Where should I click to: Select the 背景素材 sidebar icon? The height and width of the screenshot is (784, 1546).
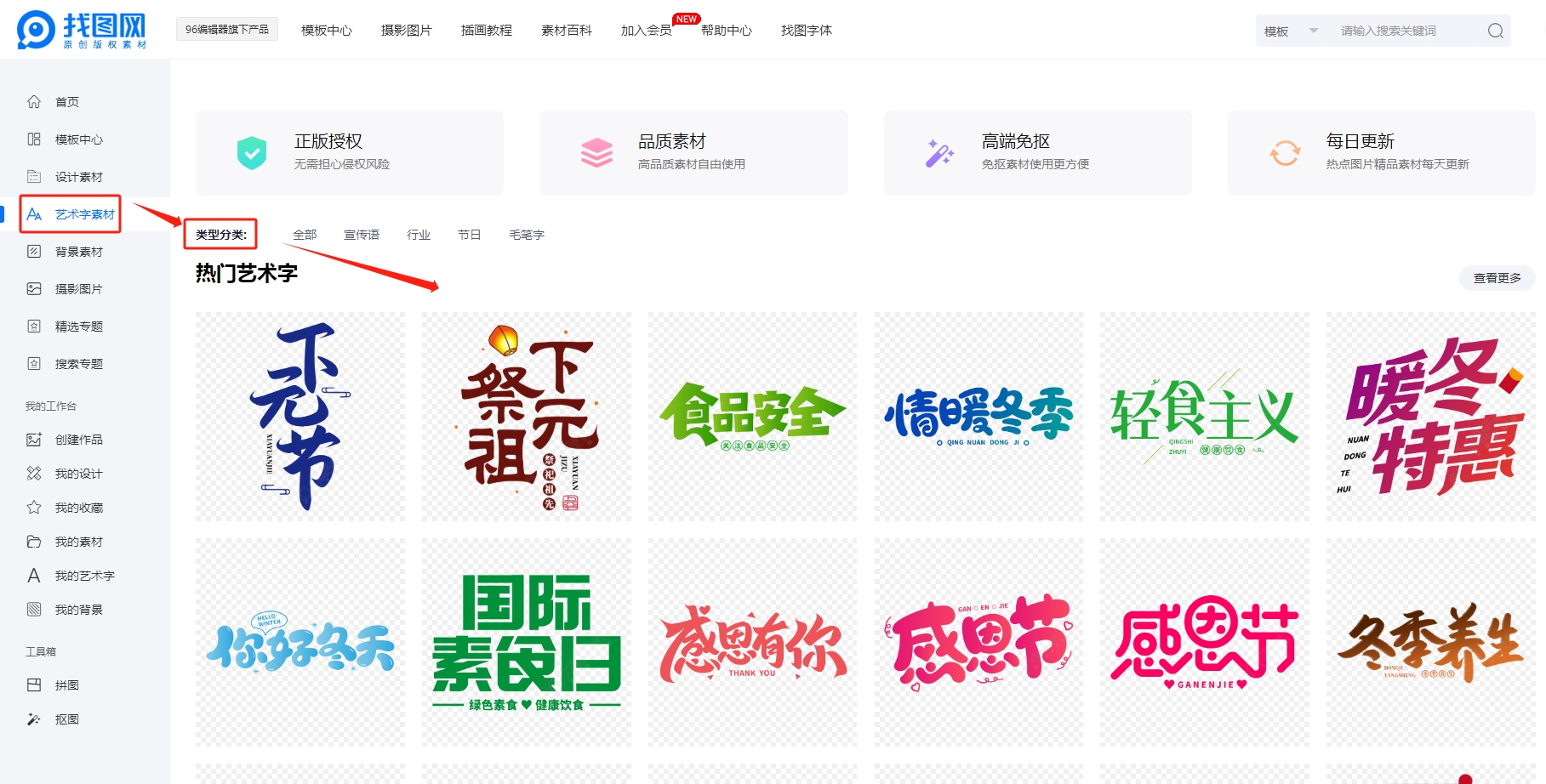(34, 252)
